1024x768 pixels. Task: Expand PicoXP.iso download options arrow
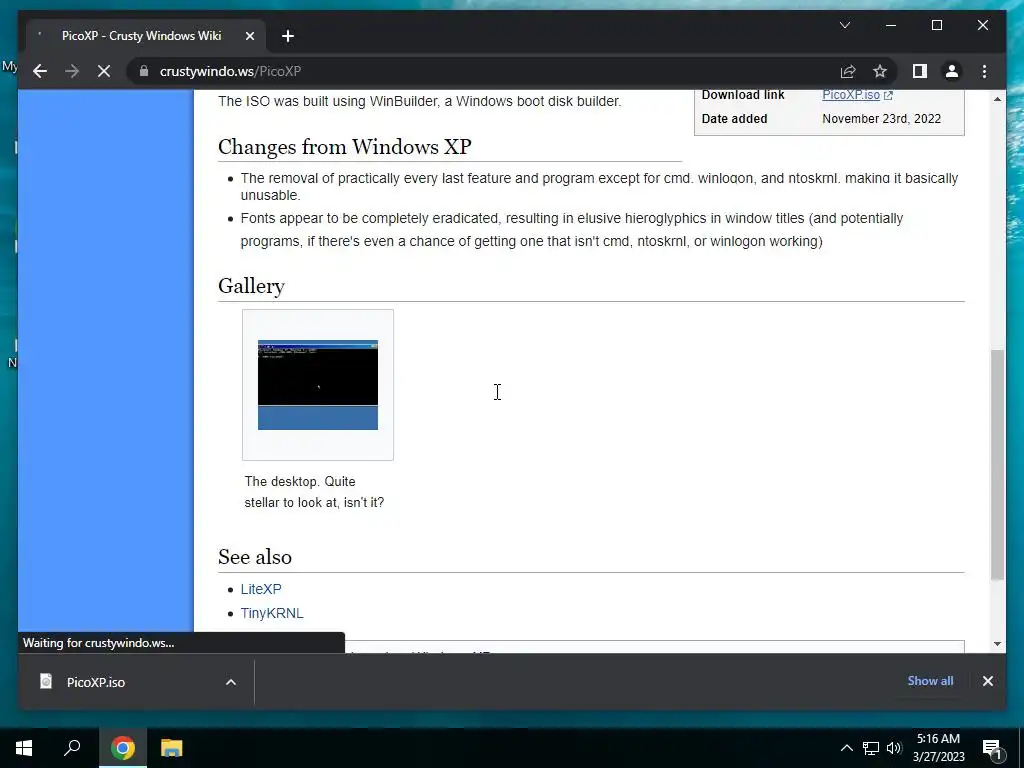231,682
